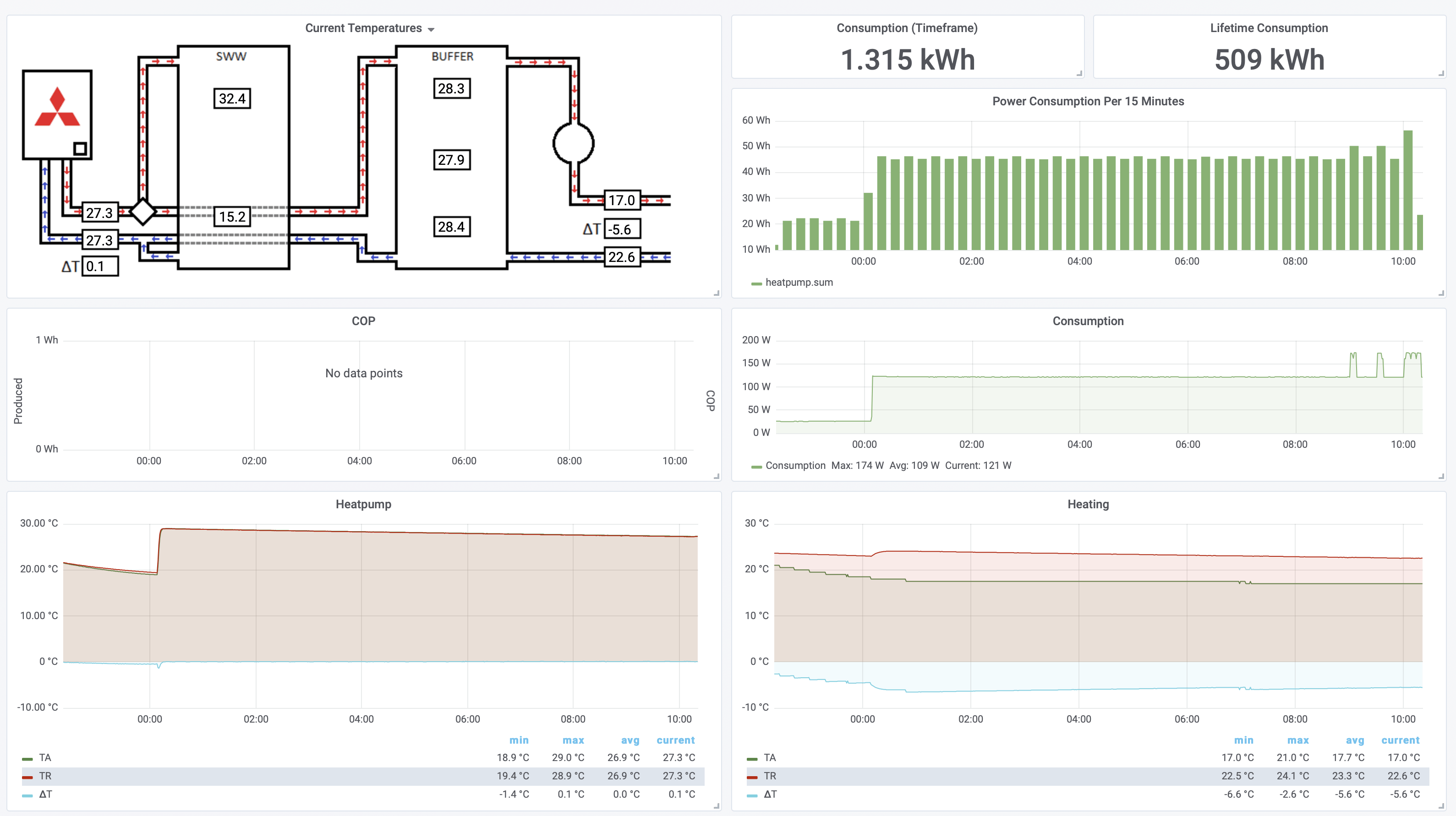Sort the Heatpump legend by the max column

coord(573,740)
